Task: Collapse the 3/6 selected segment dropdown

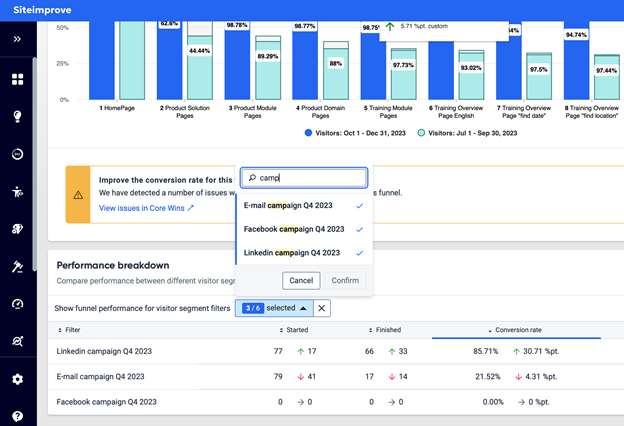Action: point(274,308)
